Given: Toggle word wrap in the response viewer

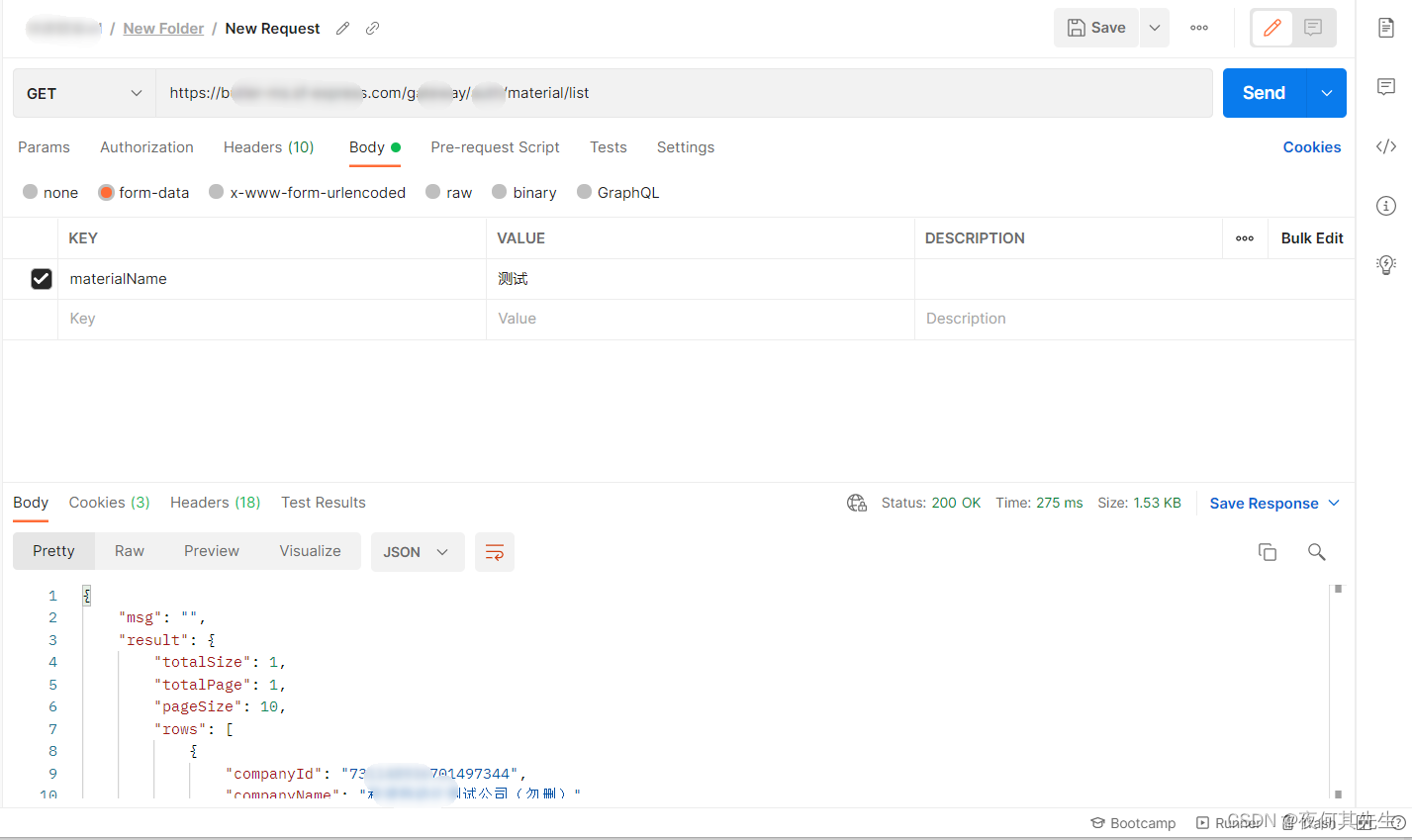Looking at the screenshot, I should [x=494, y=551].
